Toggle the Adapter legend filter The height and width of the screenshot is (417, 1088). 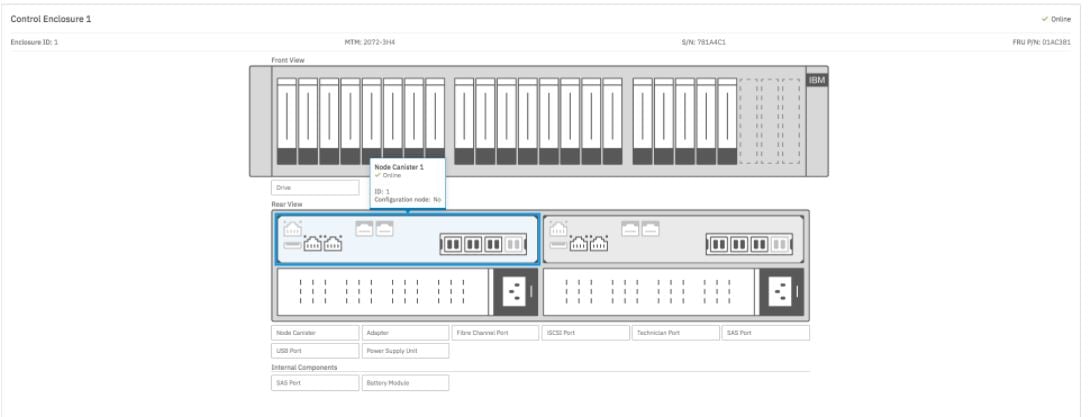(404, 332)
